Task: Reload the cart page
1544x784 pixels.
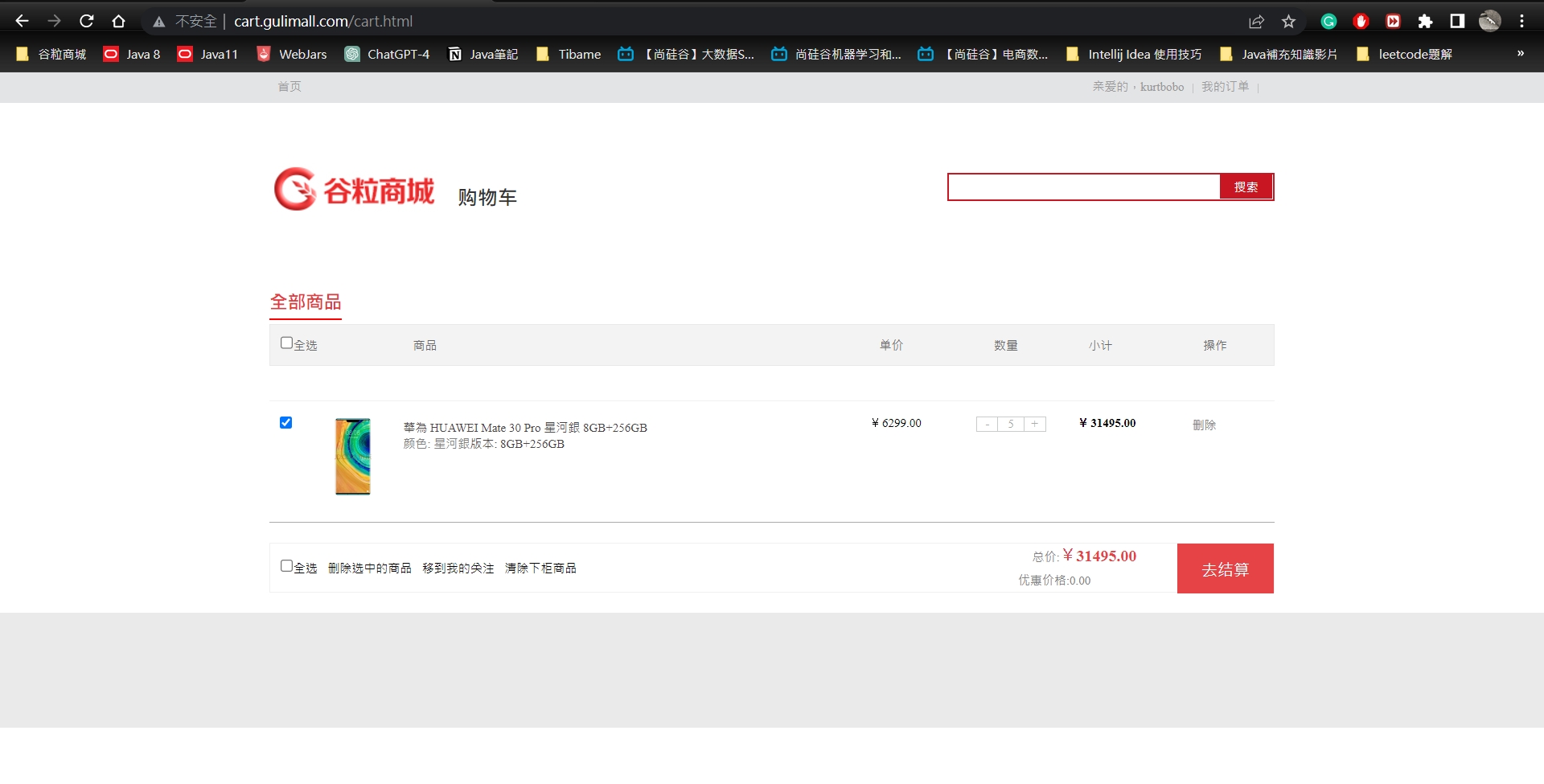Action: pos(87,21)
